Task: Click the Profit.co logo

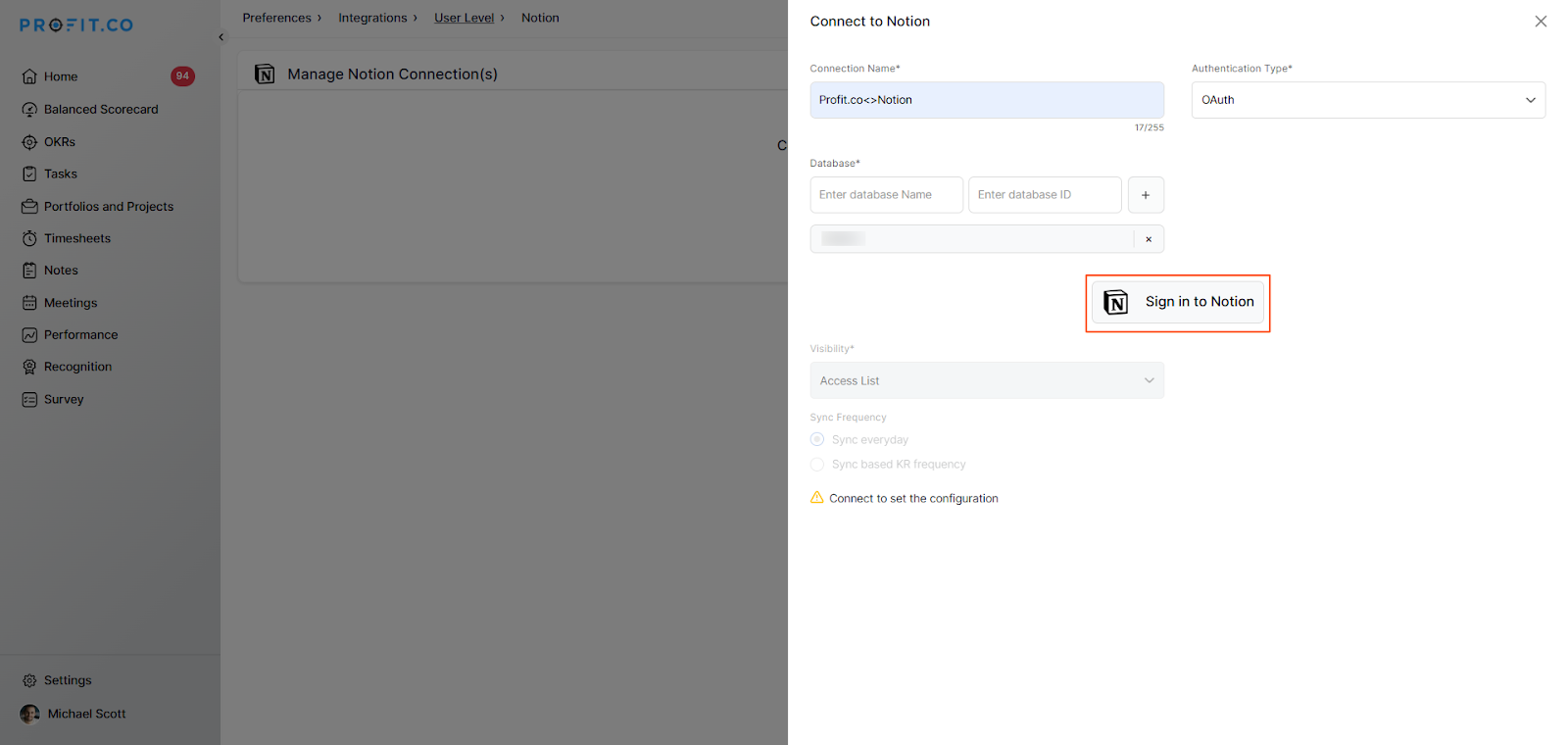Action: click(x=76, y=25)
